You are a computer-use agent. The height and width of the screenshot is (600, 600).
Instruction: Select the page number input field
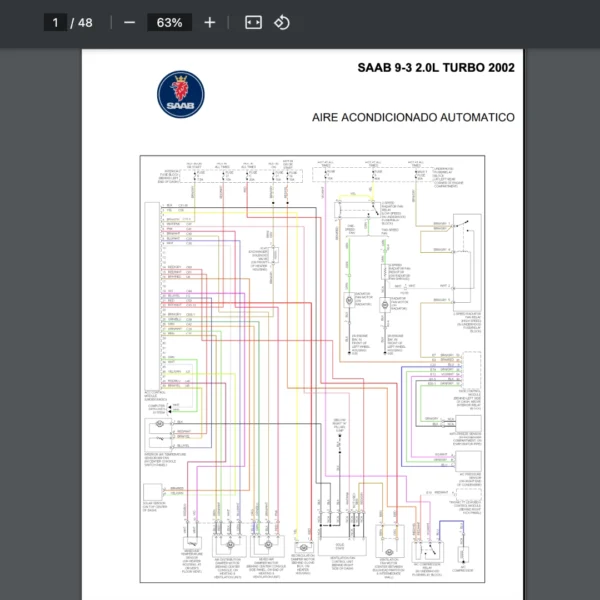tap(56, 22)
